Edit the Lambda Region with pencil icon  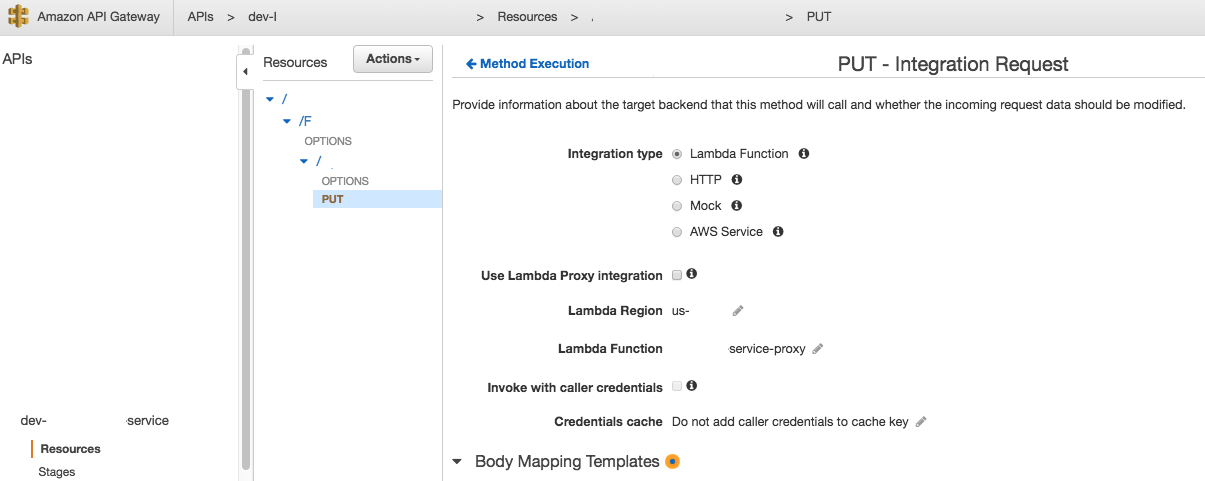[738, 311]
